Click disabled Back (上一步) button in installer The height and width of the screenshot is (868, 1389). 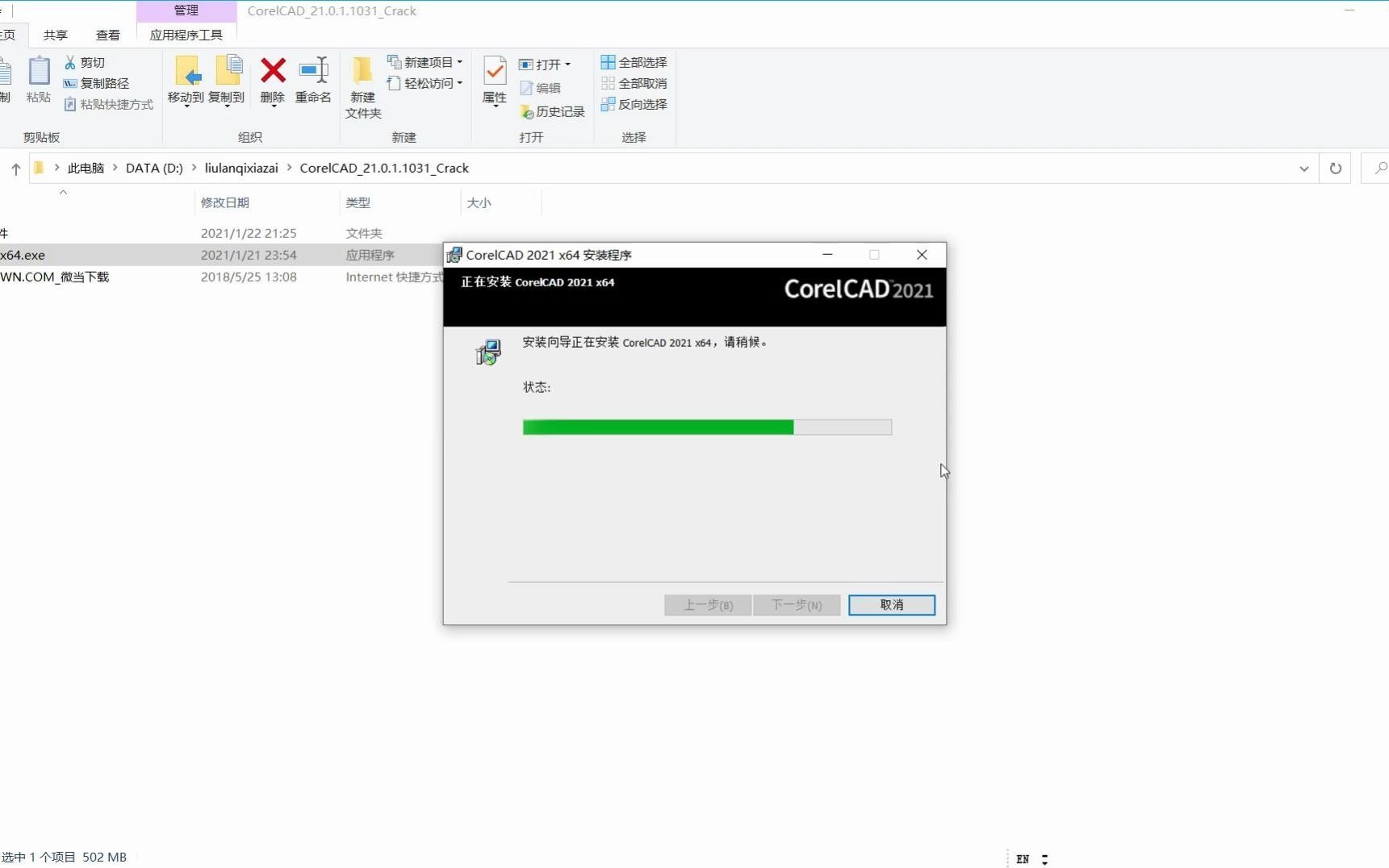(x=708, y=605)
